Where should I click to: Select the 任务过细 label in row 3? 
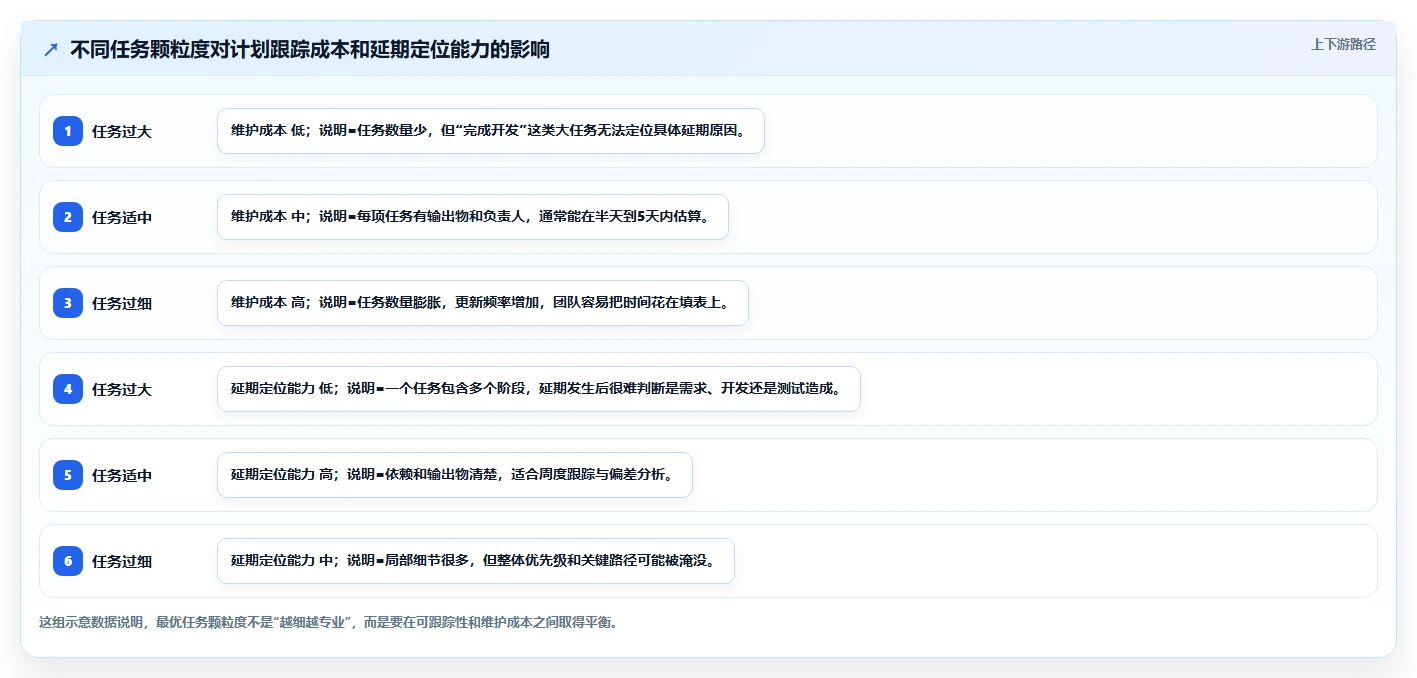122,303
